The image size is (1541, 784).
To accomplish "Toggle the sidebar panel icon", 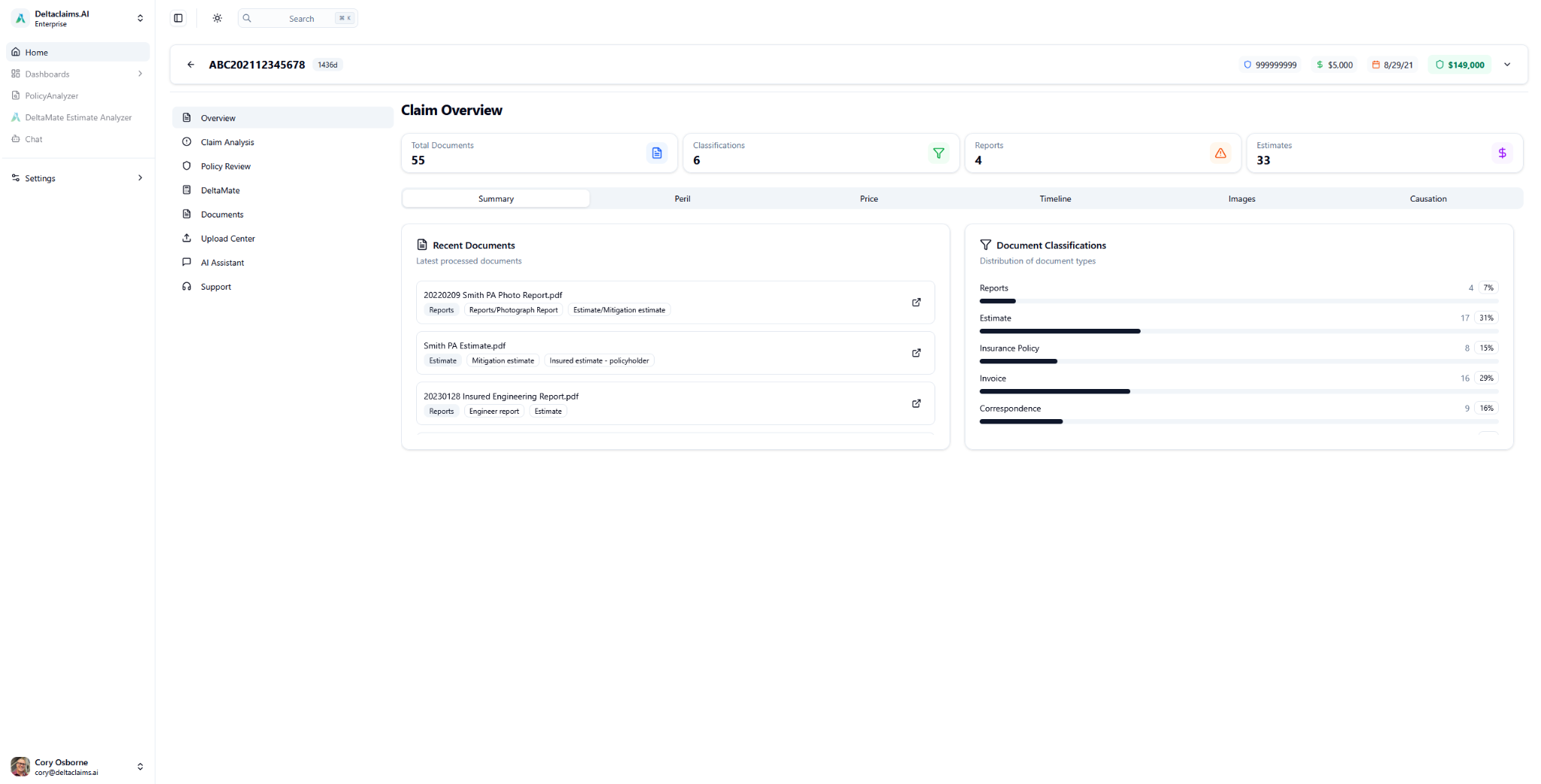I will click(x=178, y=18).
